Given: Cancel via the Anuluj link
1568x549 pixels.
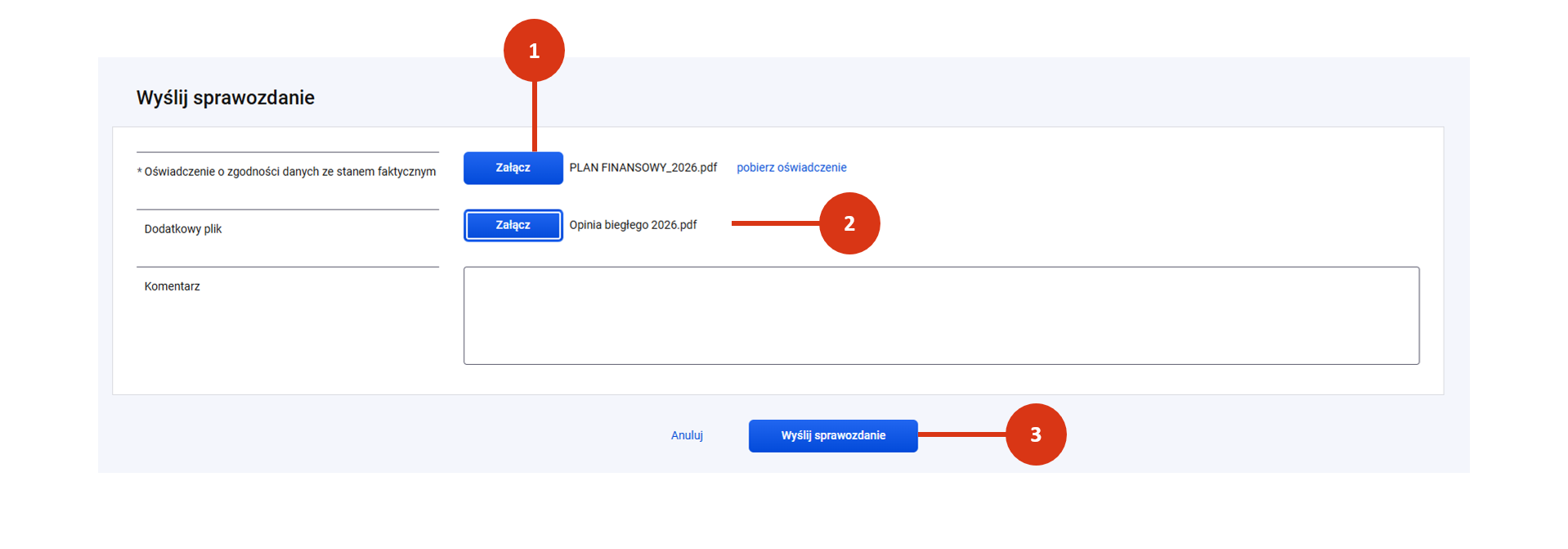Looking at the screenshot, I should pyautogui.click(x=687, y=435).
